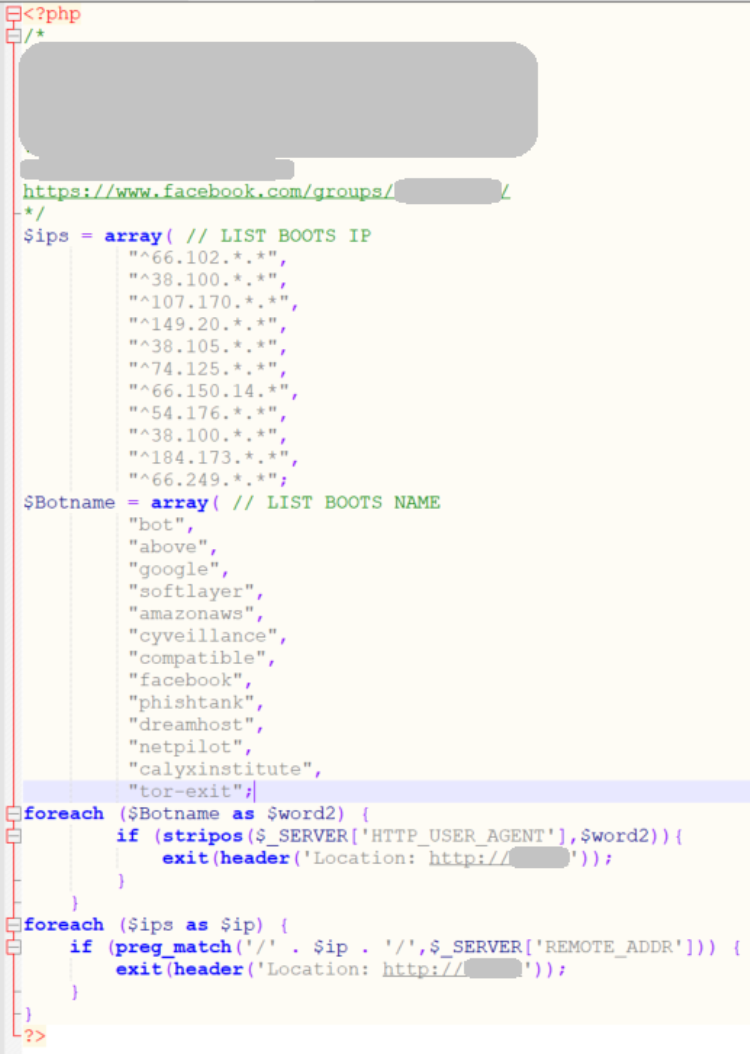Place cursor on the "tor-exit" string
The width and height of the screenshot is (750, 1054).
[x=188, y=792]
